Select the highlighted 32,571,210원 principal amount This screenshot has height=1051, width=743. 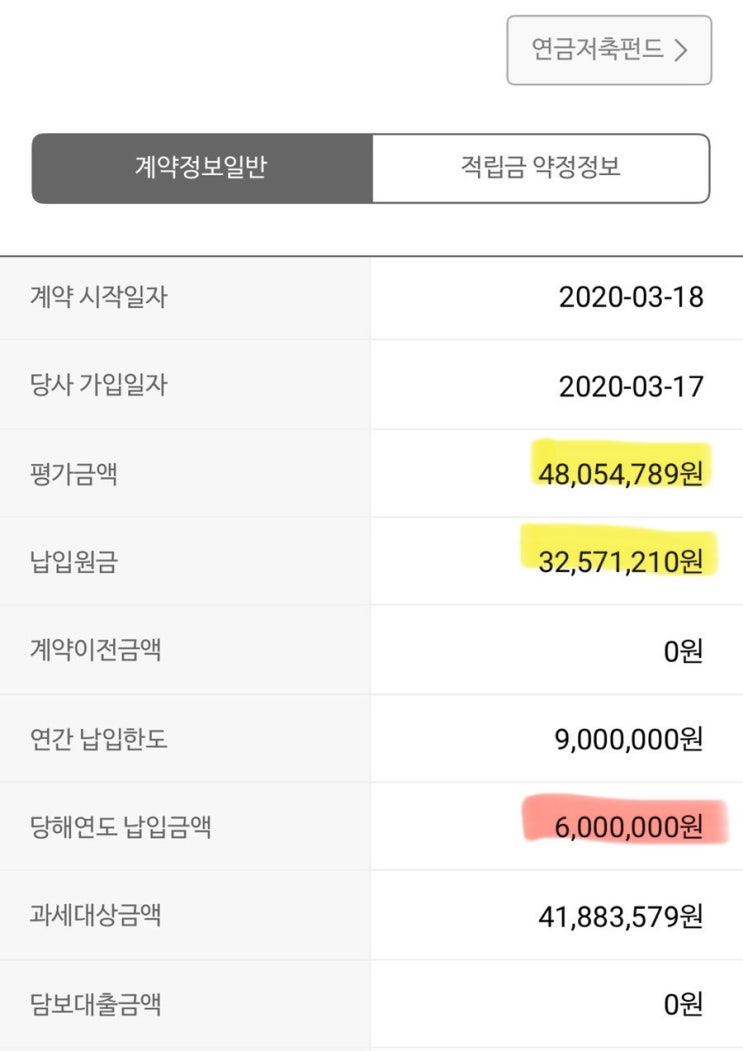[x=620, y=561]
